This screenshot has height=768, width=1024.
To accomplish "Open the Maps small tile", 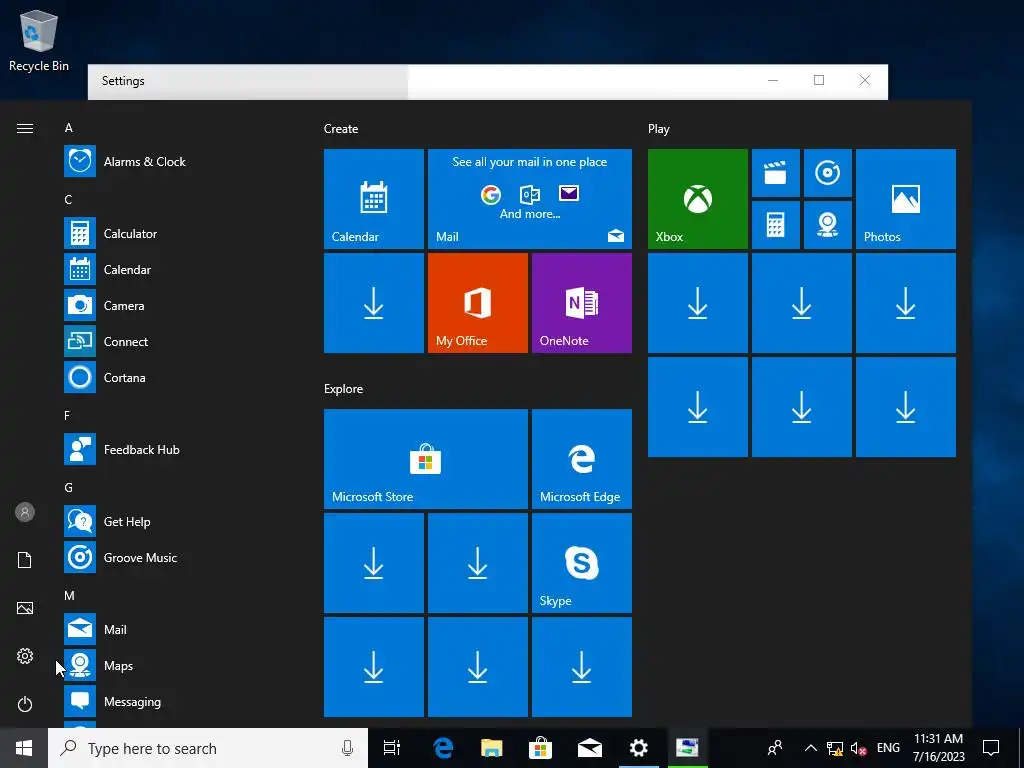I will [827, 225].
